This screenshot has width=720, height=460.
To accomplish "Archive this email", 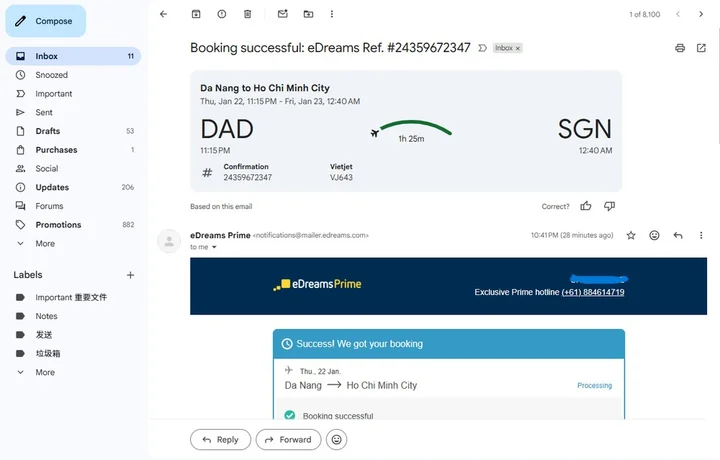I will point(196,14).
